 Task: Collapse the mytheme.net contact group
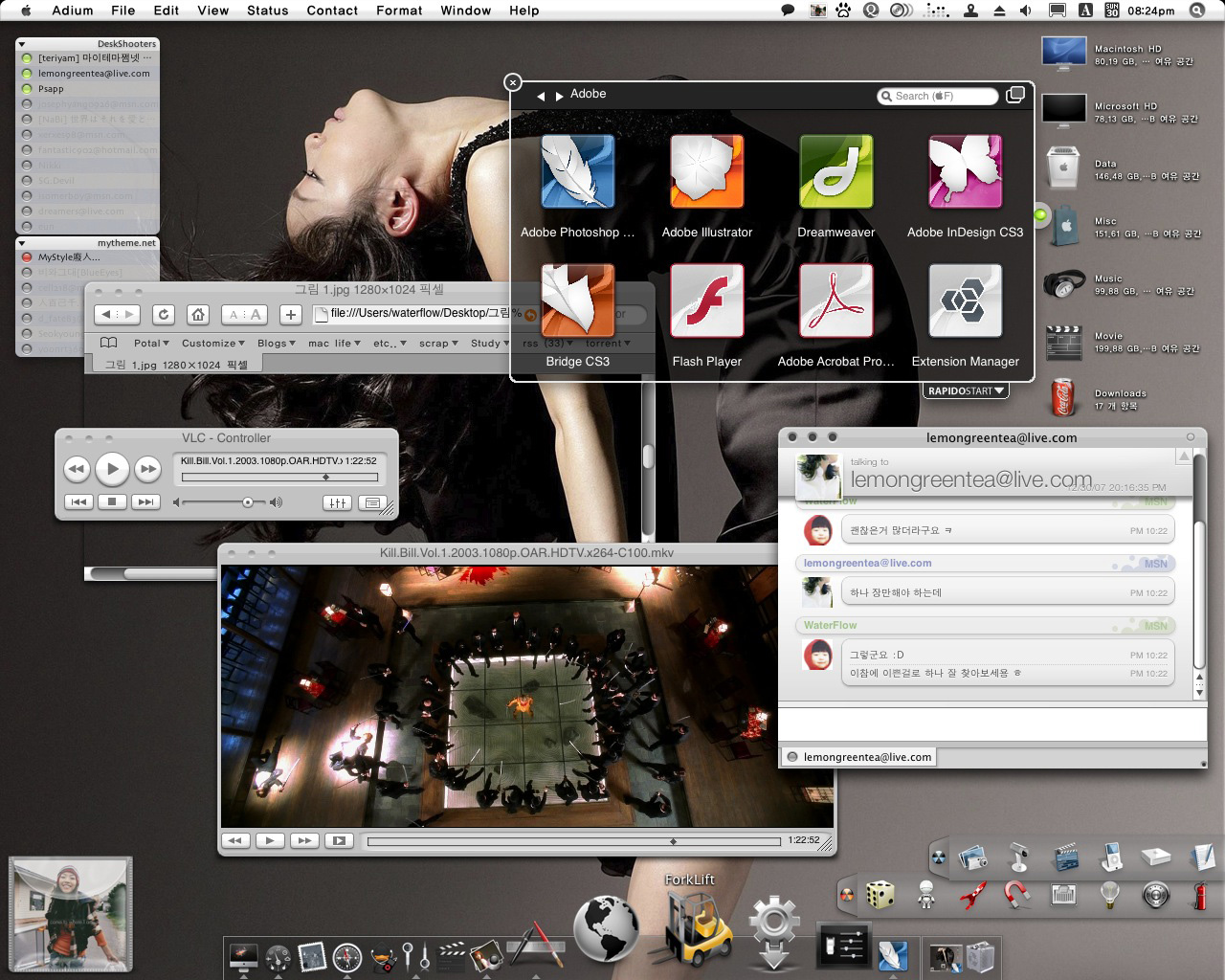pos(22,243)
